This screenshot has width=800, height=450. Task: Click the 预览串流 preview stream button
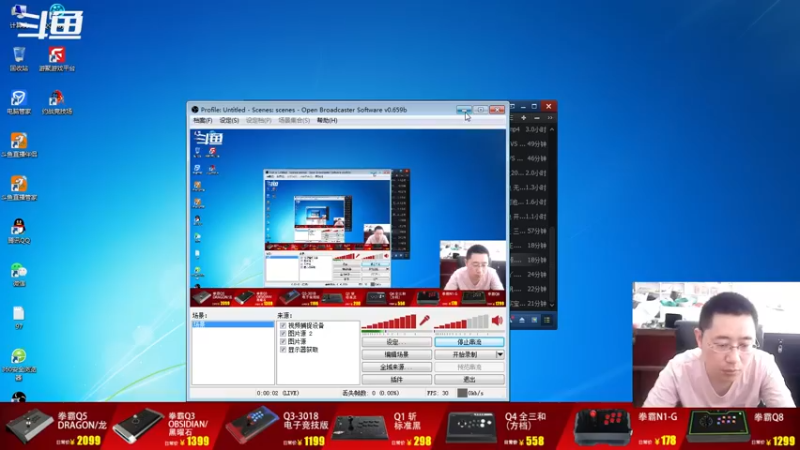[469, 367]
